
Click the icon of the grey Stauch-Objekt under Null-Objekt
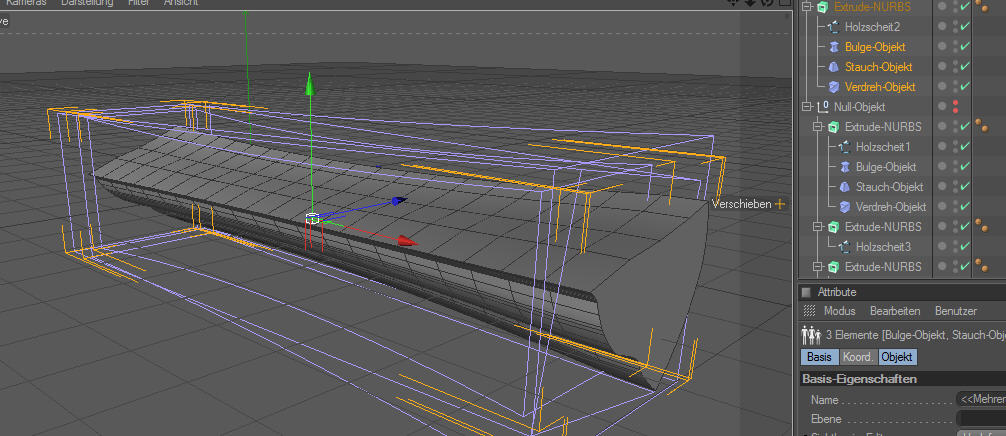click(x=844, y=187)
